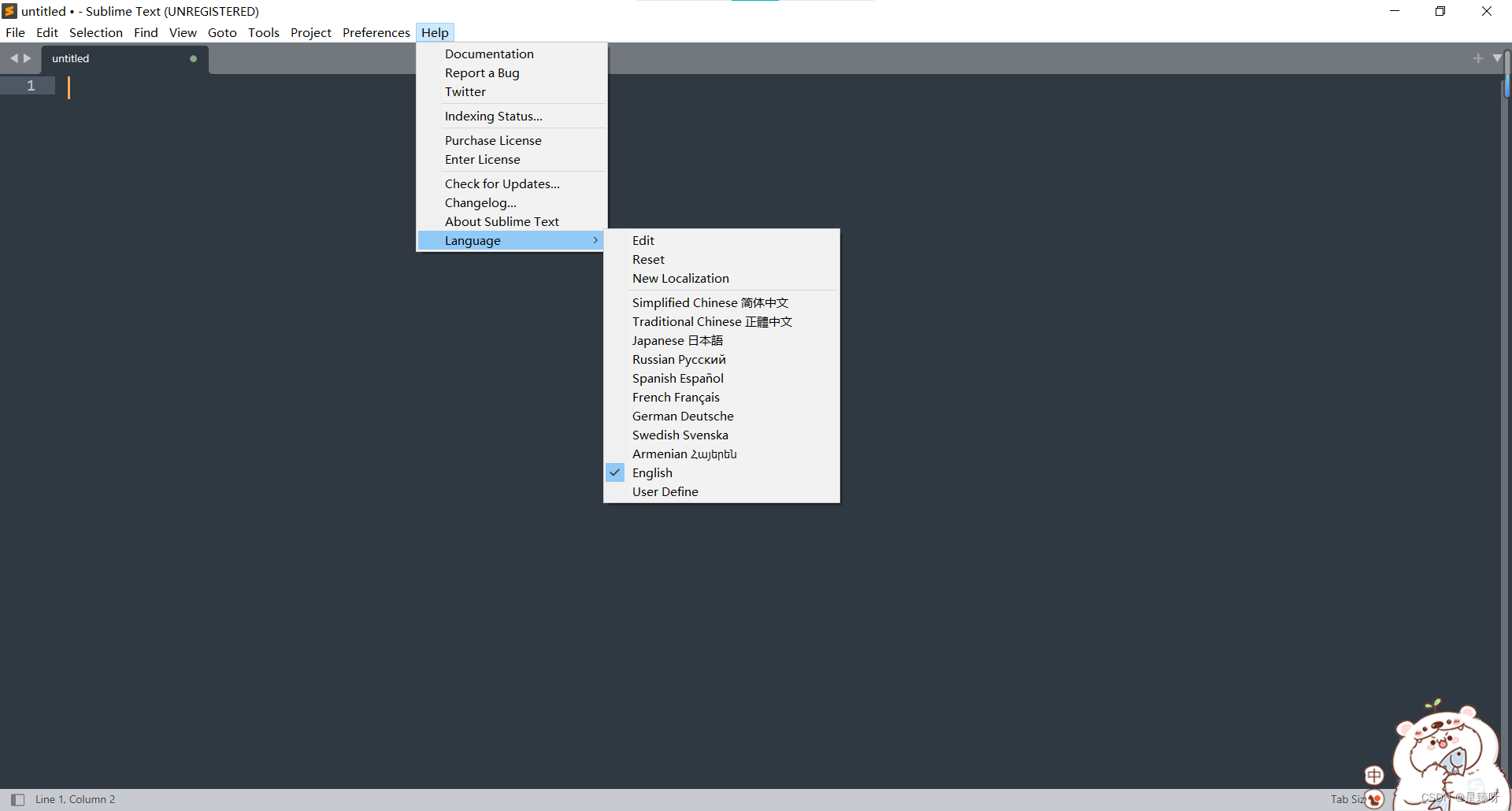Switch language to Simplified Chinese

click(721, 302)
